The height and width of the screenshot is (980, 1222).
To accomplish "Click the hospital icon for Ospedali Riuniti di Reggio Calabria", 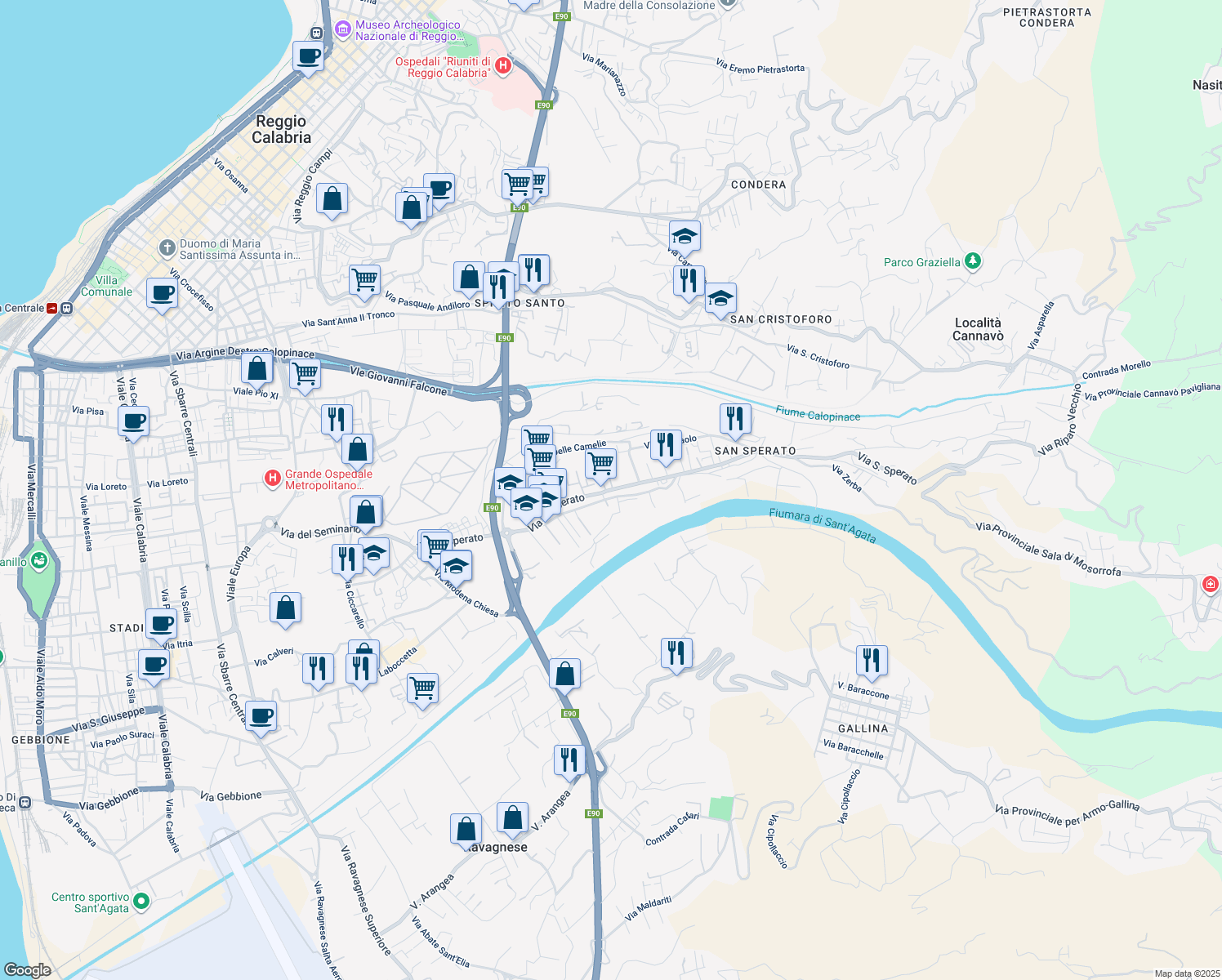I will pyautogui.click(x=505, y=65).
